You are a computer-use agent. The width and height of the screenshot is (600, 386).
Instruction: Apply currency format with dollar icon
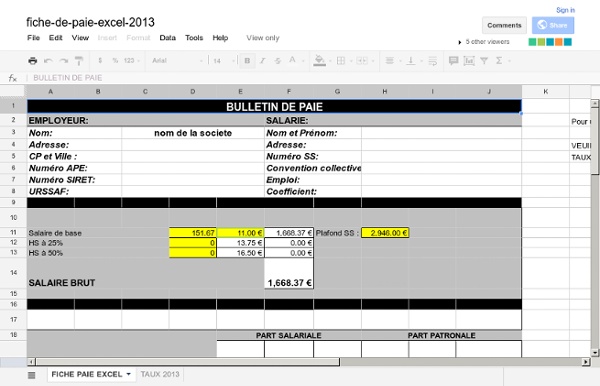point(100,60)
